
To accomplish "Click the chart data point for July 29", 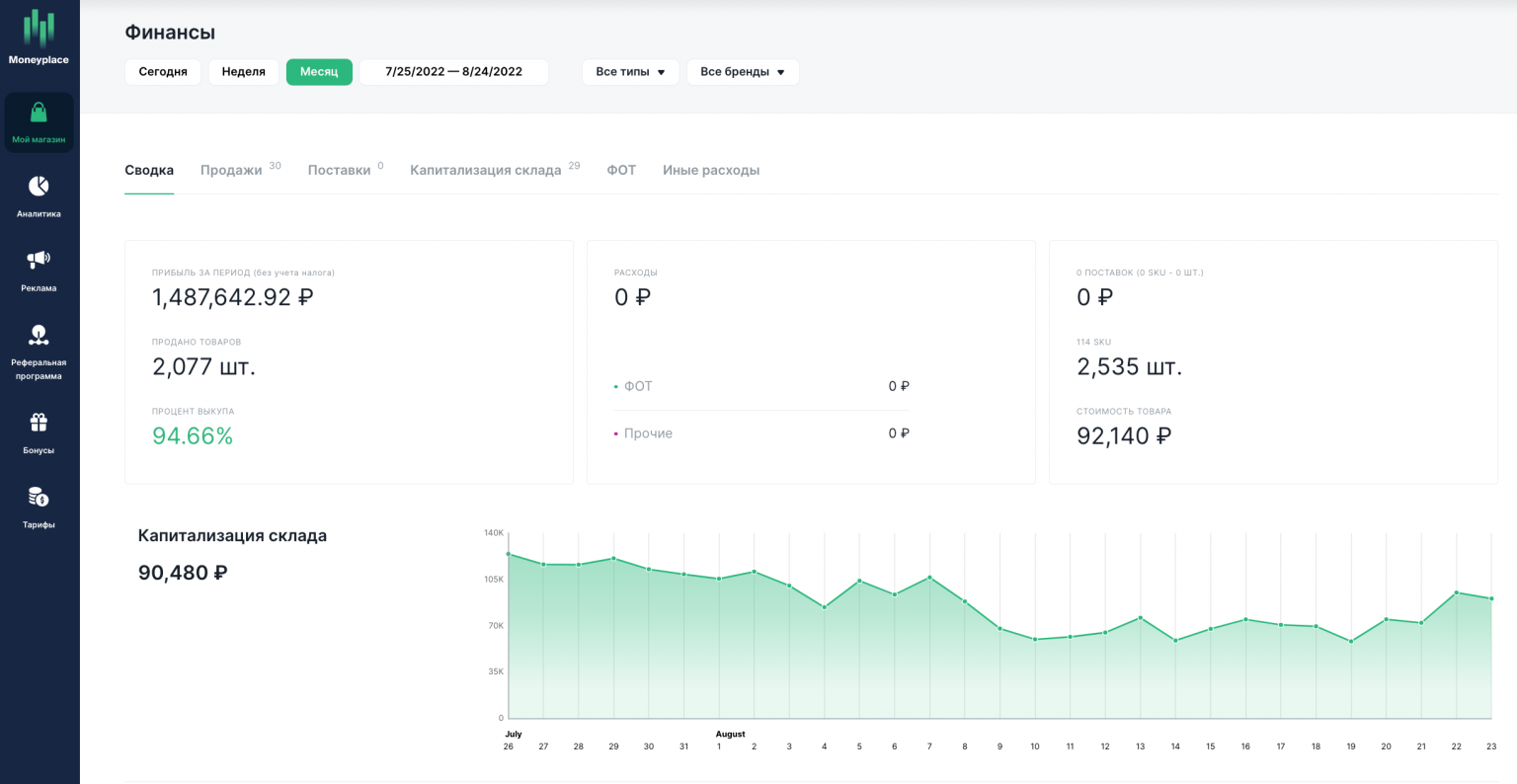I will [613, 558].
